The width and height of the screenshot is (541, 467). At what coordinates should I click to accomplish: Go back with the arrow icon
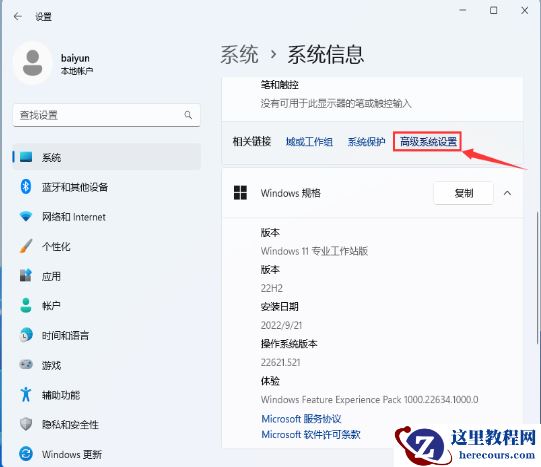tap(17, 16)
